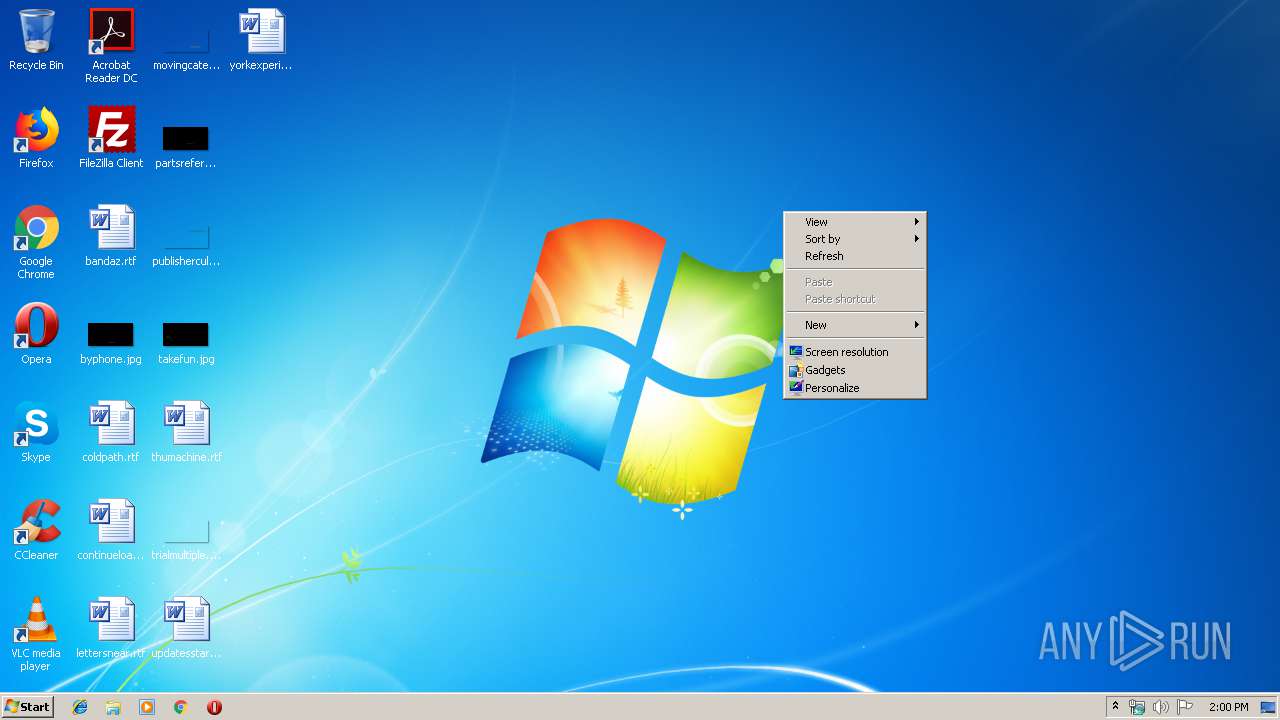Viewport: 1280px width, 720px height.
Task: Launch Internet Explorer from taskbar
Action: (x=80, y=707)
